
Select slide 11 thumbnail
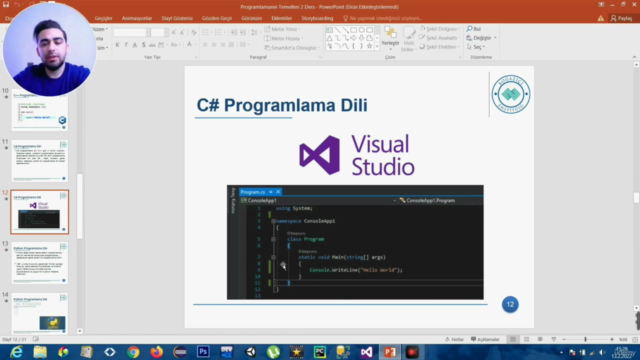[40, 161]
